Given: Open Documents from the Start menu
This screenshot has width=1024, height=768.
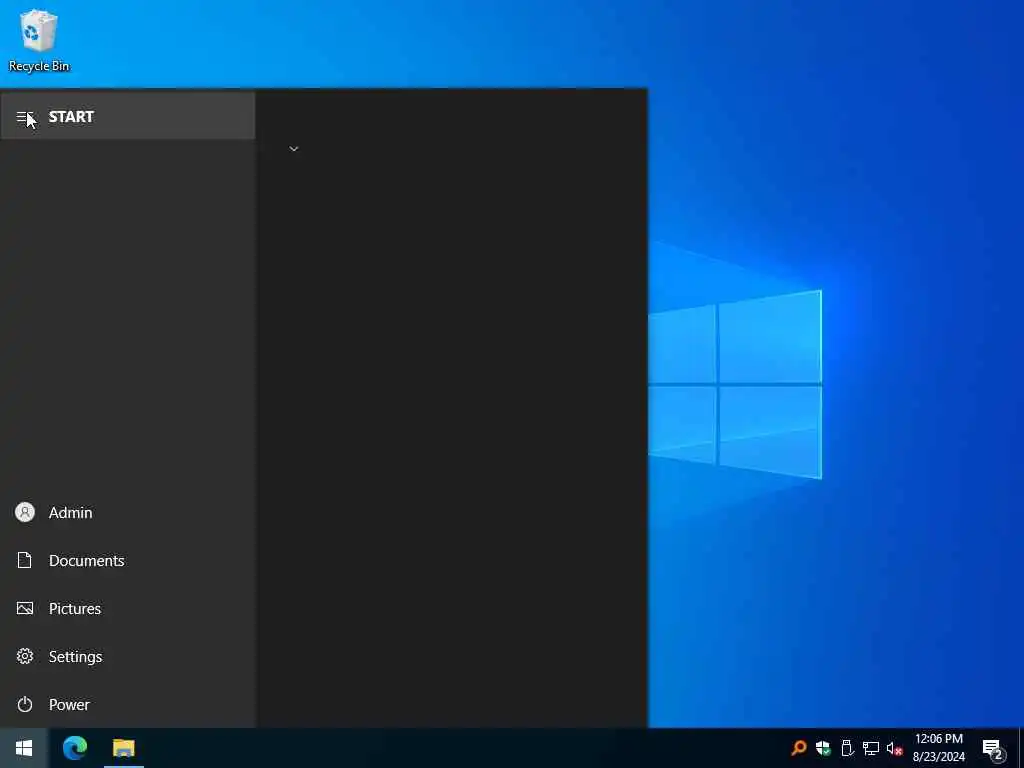Looking at the screenshot, I should (127, 560).
